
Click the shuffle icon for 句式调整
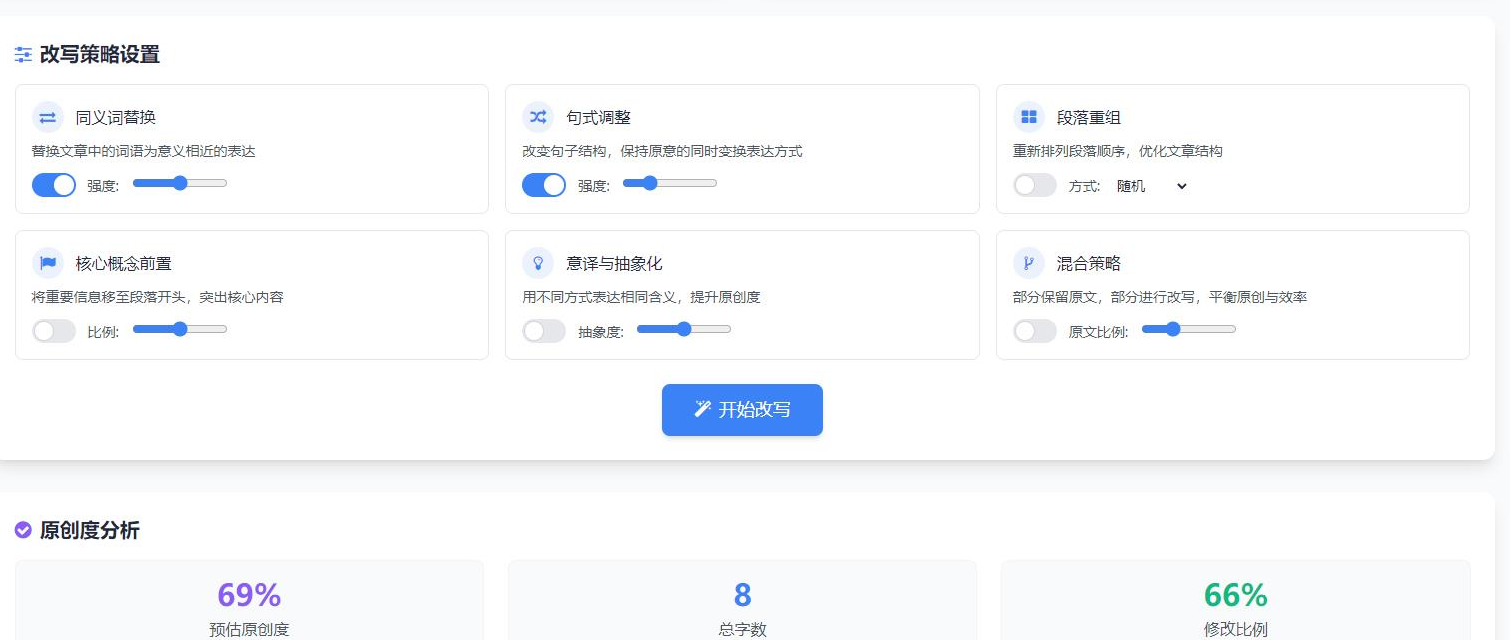538,118
